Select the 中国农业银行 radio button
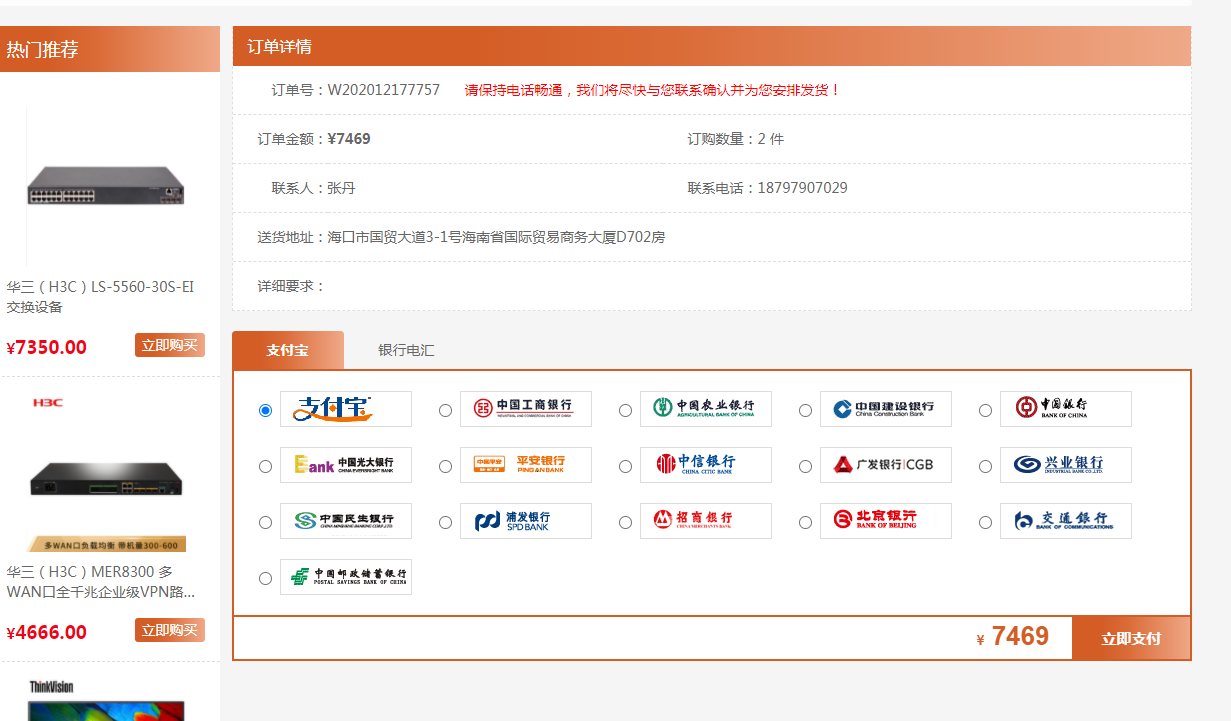The image size is (1231, 721). [x=625, y=410]
